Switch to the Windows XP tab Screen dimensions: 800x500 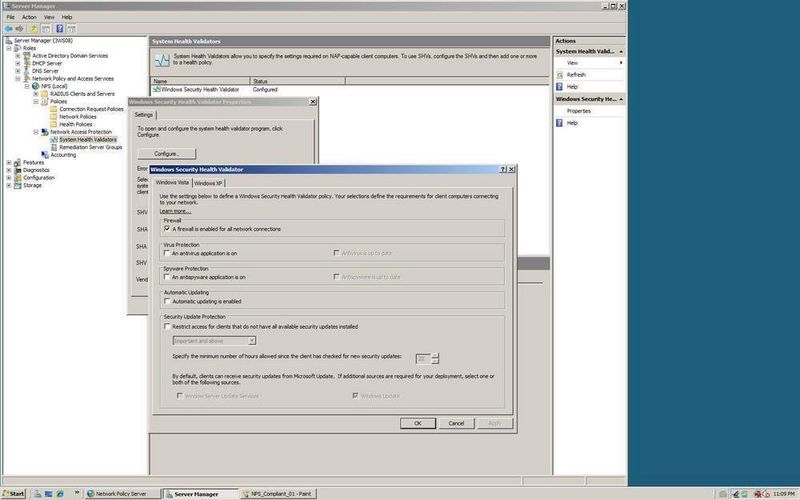coord(208,183)
